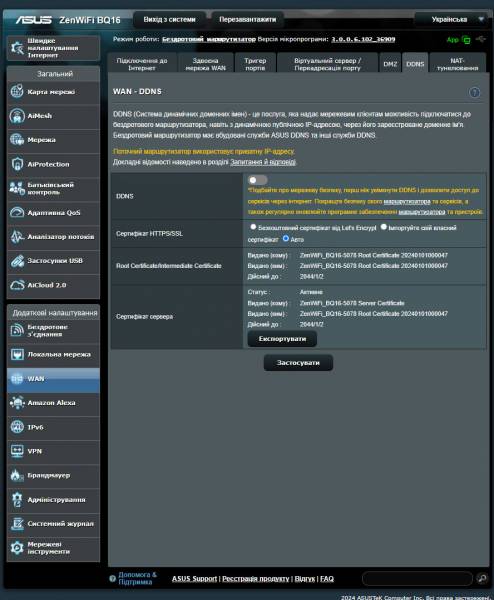Viewport: 494px width, 600px height.
Task: Open the Відгук feedback link
Action: pyautogui.click(x=305, y=579)
